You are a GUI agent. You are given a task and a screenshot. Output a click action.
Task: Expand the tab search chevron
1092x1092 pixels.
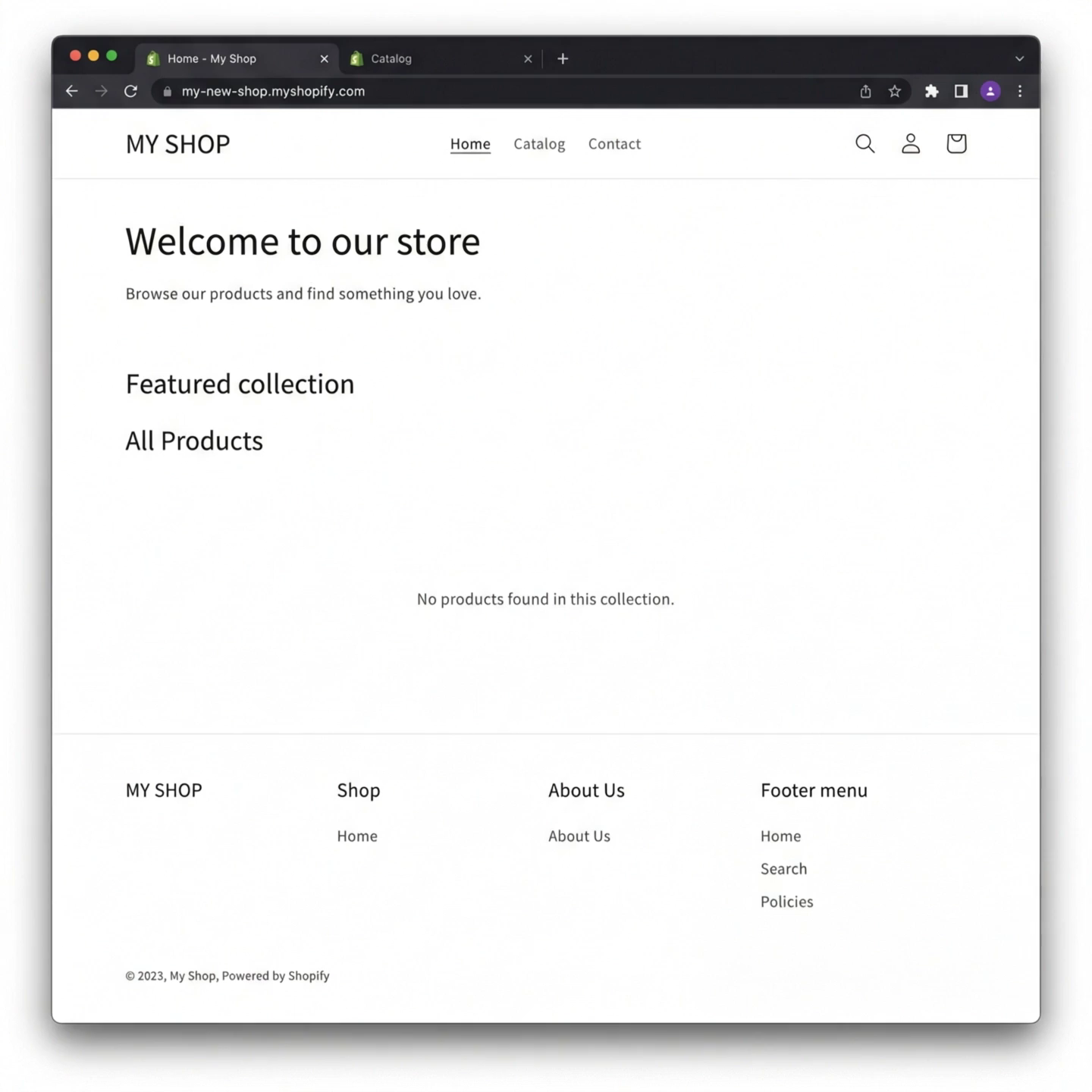pyautogui.click(x=1019, y=58)
